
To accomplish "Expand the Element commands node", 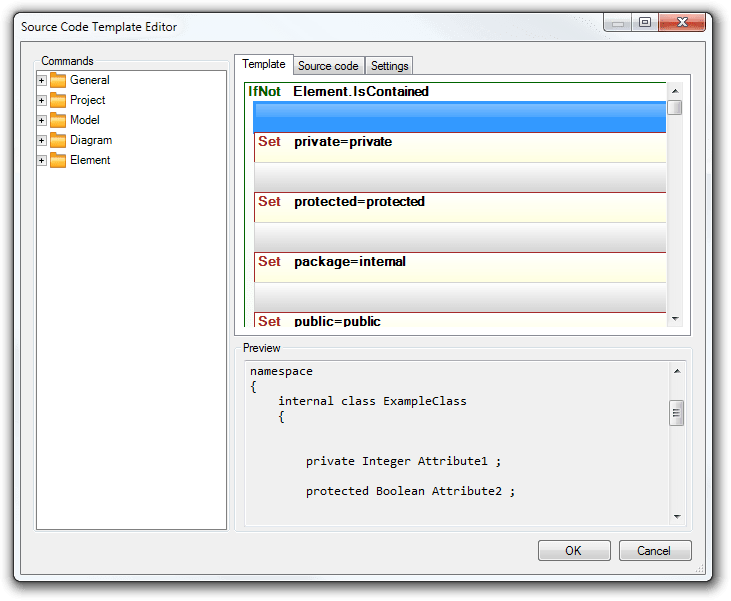I will pyautogui.click(x=41, y=161).
